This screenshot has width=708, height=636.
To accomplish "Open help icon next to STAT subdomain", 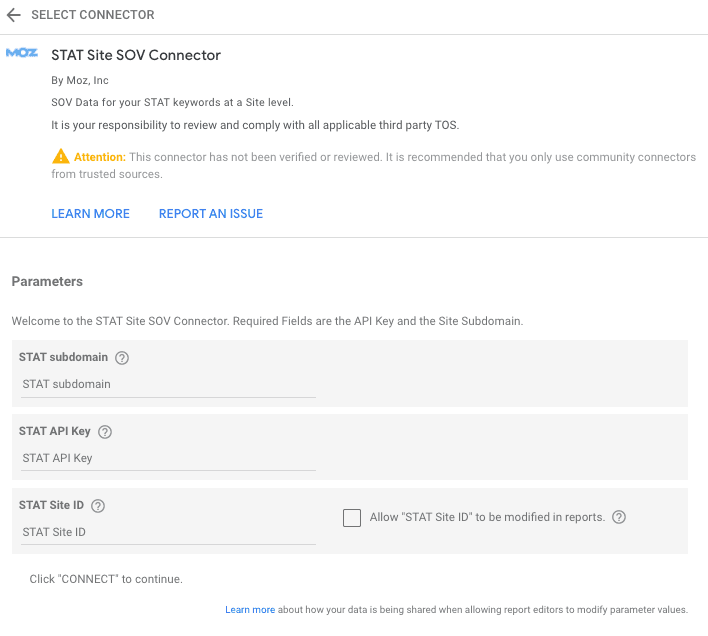I will point(122,358).
